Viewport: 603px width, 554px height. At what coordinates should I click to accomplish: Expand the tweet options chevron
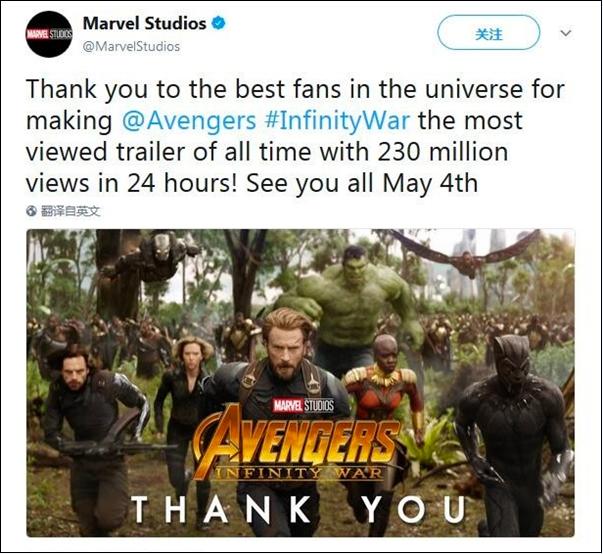565,33
